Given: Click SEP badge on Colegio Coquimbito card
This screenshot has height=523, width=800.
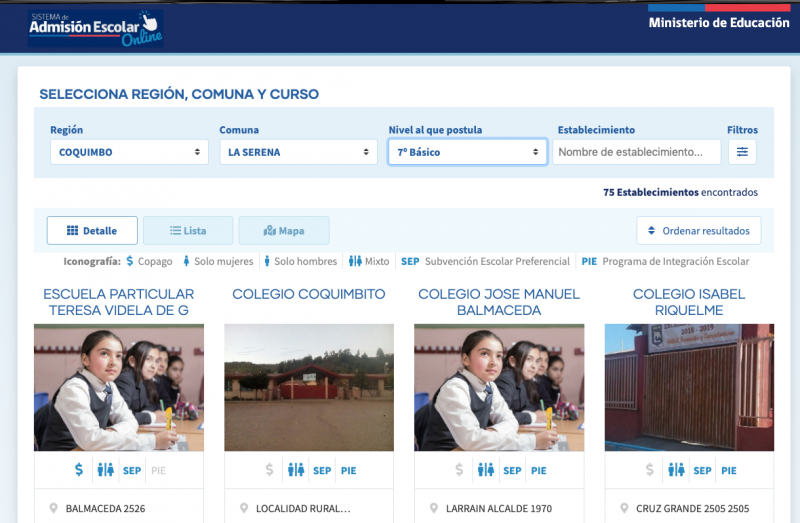Looking at the screenshot, I should [322, 470].
